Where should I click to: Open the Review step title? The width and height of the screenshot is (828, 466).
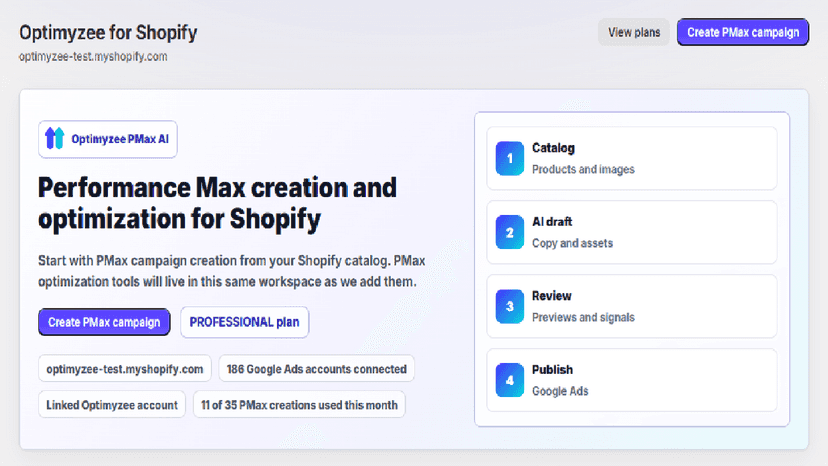pos(551,296)
